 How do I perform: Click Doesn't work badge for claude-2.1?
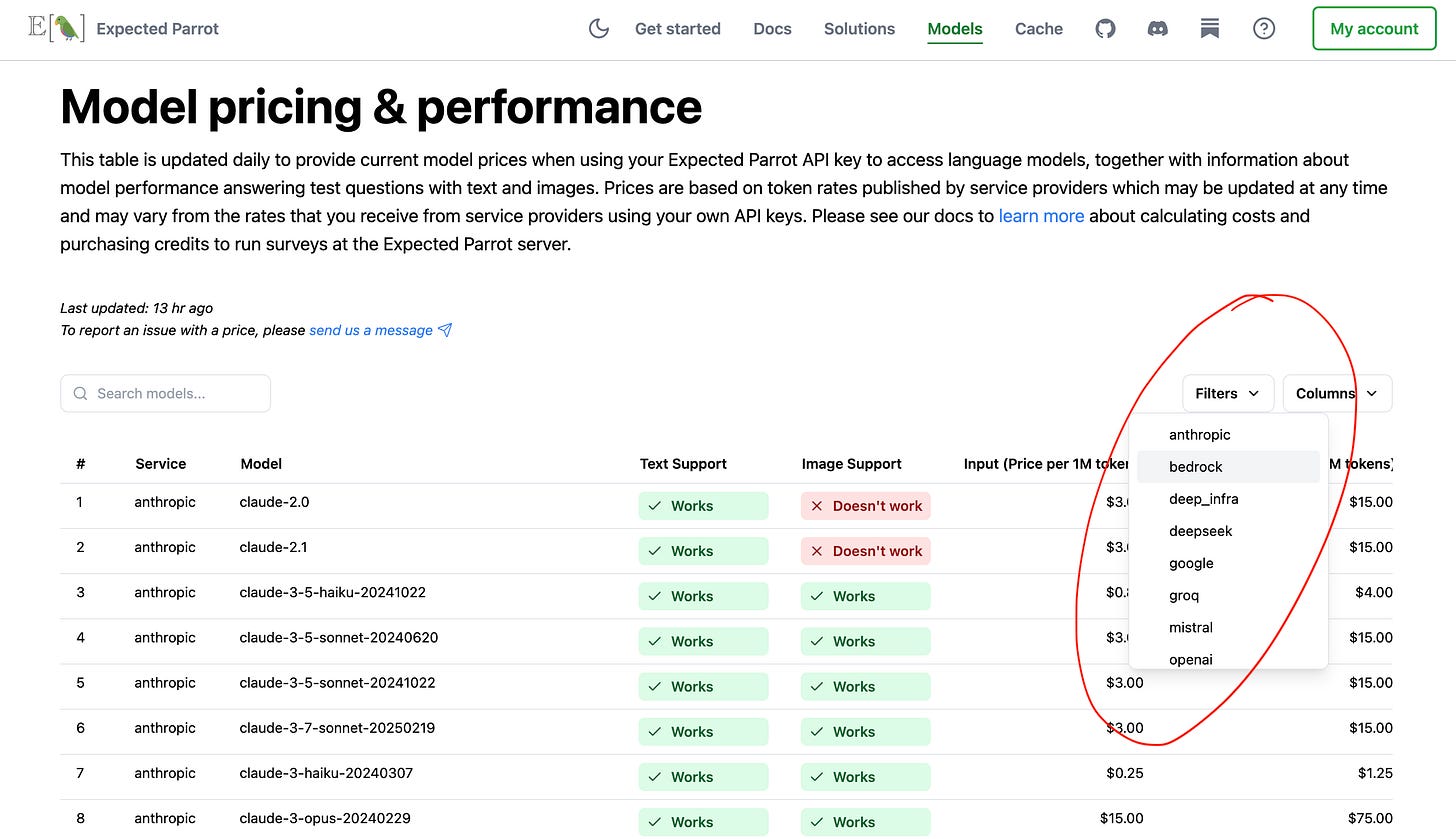[866, 551]
